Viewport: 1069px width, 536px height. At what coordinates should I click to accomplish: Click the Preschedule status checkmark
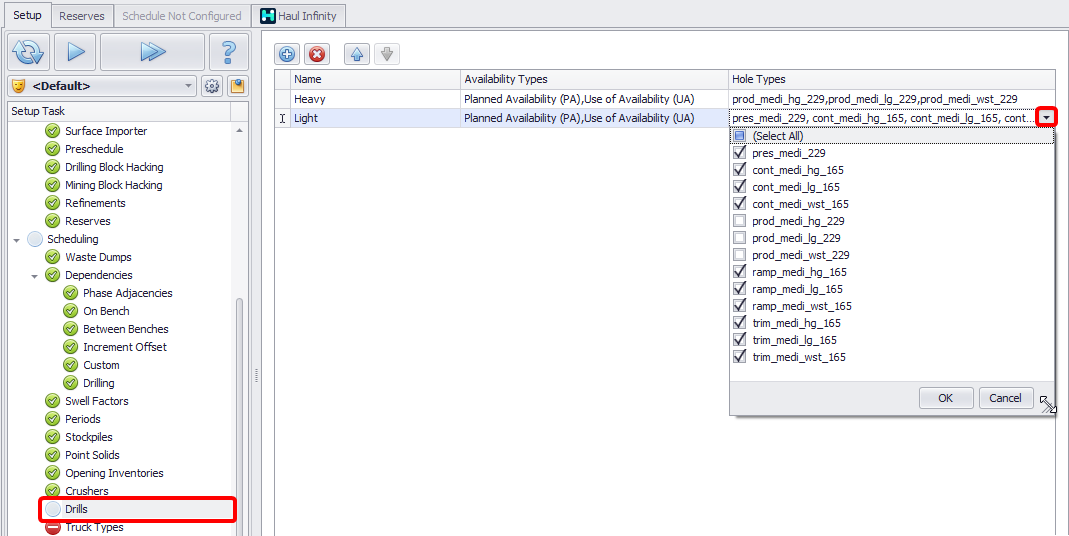[x=52, y=149]
